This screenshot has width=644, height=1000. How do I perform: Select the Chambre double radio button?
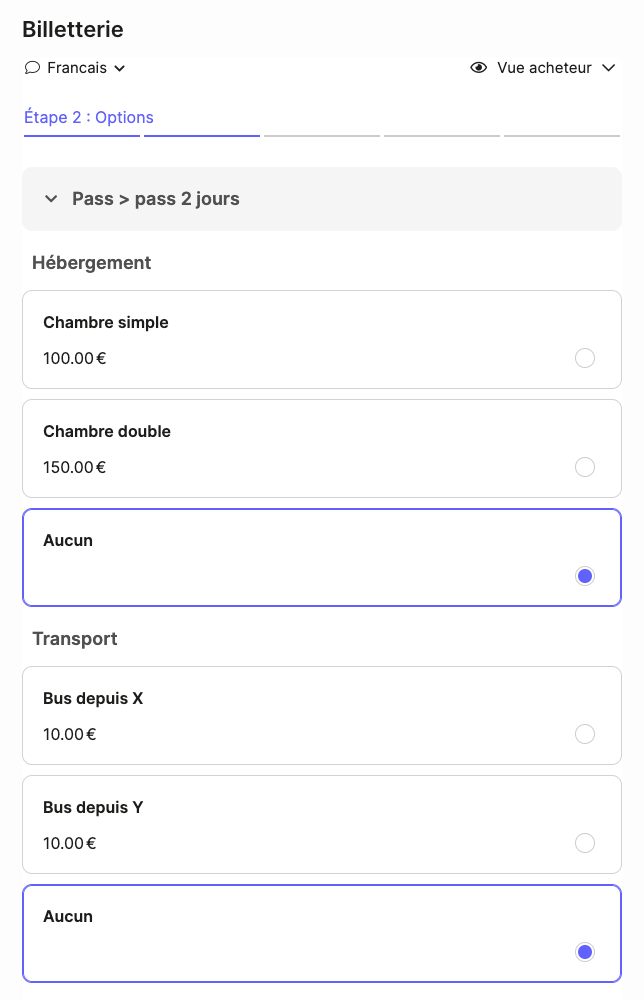(x=585, y=467)
